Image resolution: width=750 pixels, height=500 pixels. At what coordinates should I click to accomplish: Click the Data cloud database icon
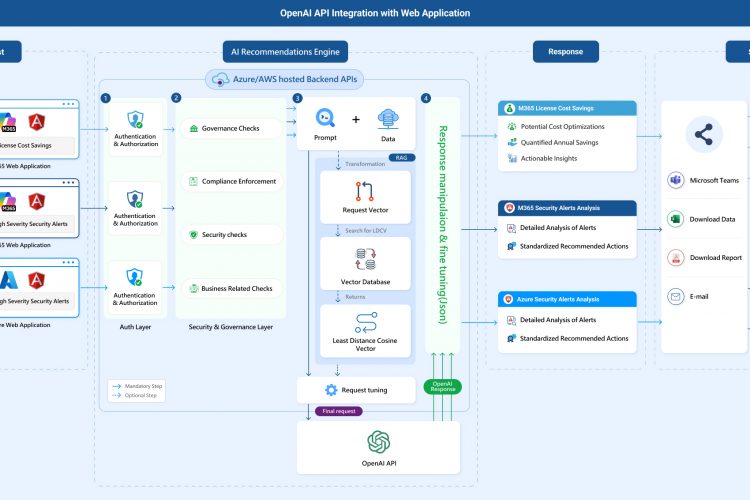[x=388, y=119]
